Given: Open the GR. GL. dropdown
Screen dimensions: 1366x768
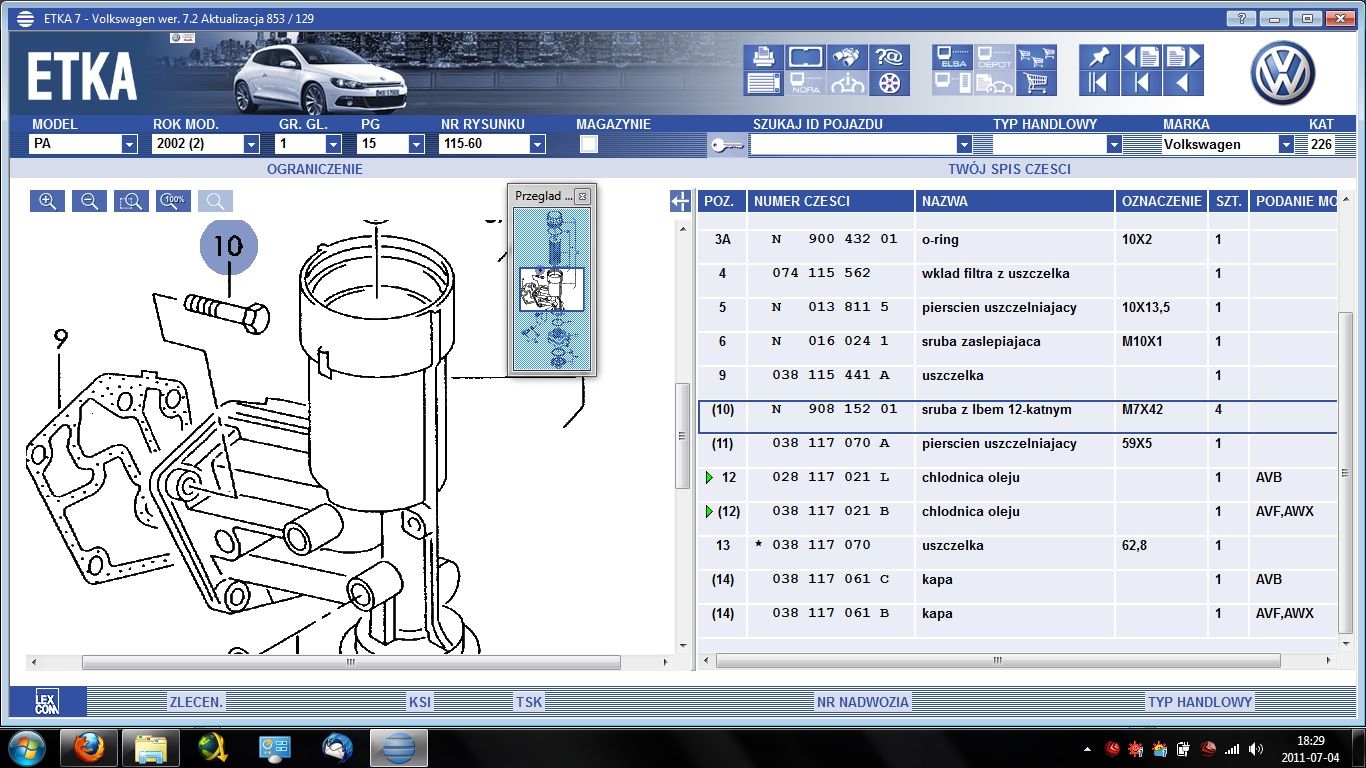Looking at the screenshot, I should (x=334, y=144).
